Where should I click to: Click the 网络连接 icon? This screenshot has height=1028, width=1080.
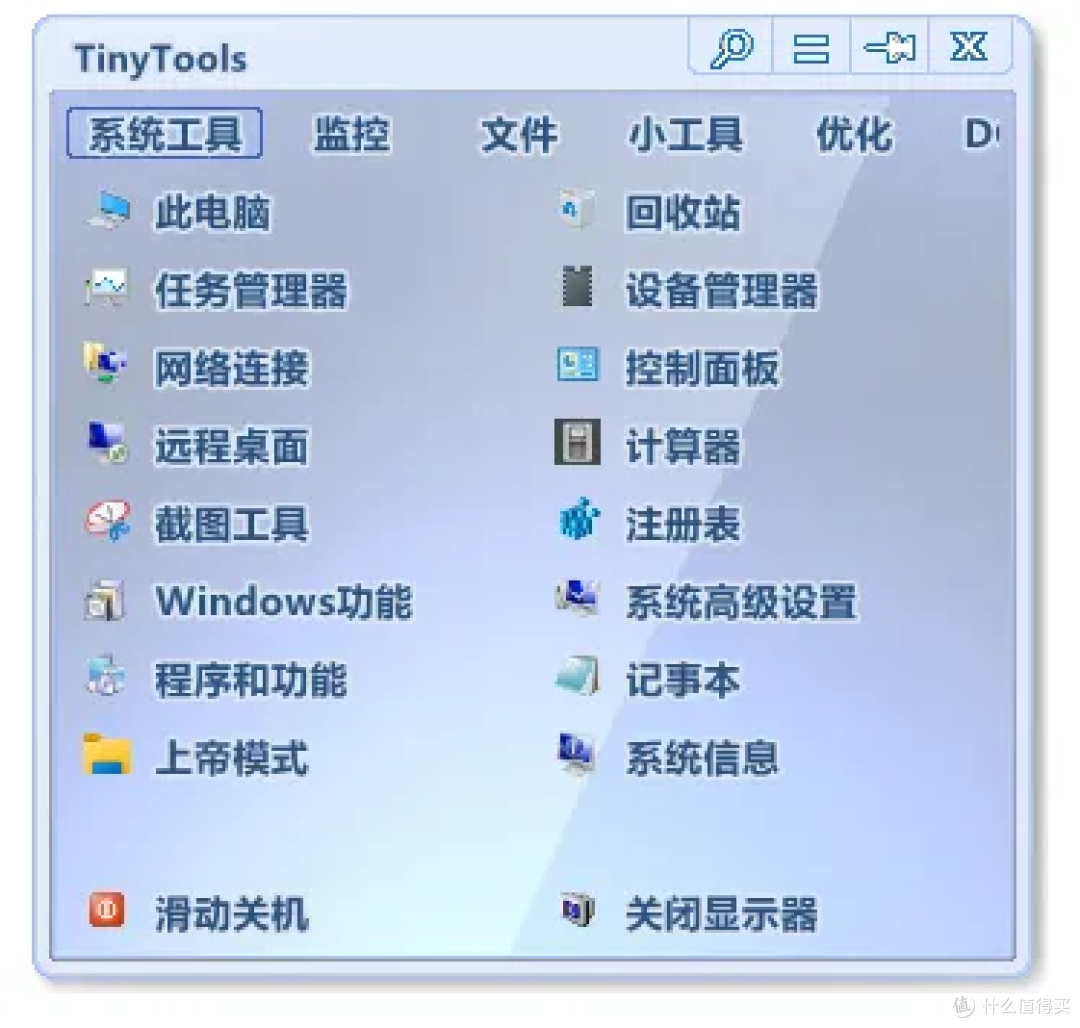pyautogui.click(x=105, y=363)
